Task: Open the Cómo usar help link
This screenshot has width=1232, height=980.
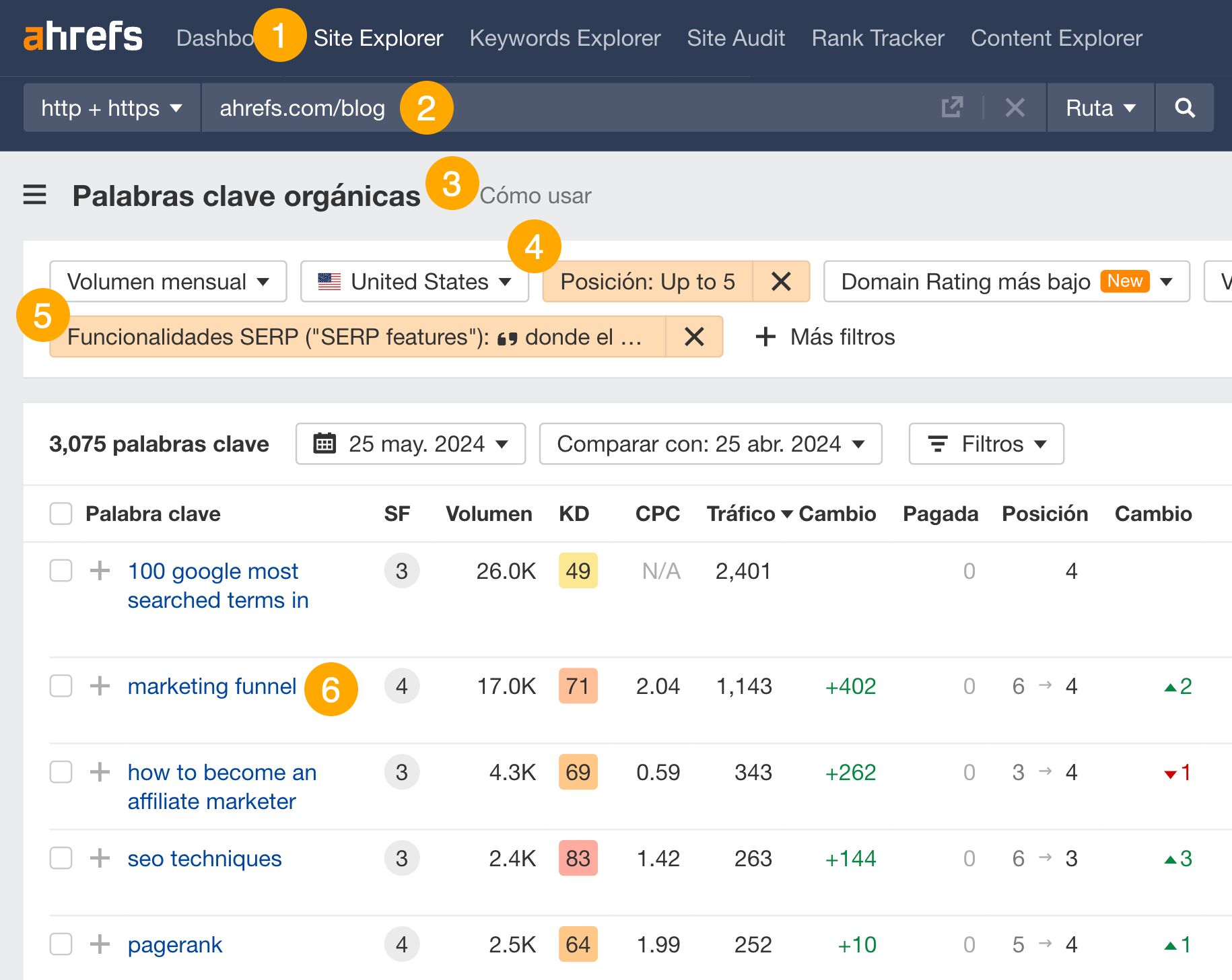Action: point(535,196)
